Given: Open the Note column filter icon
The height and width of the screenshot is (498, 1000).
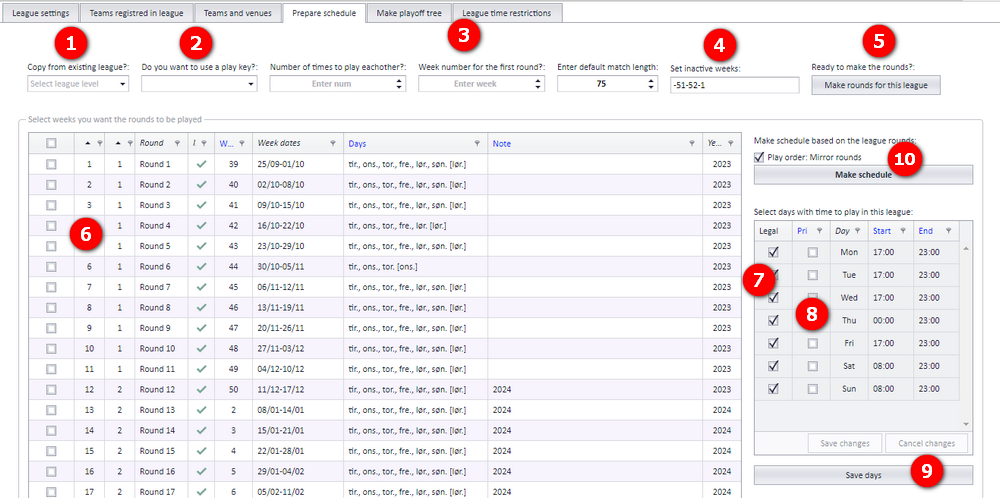Looking at the screenshot, I should click(x=692, y=143).
